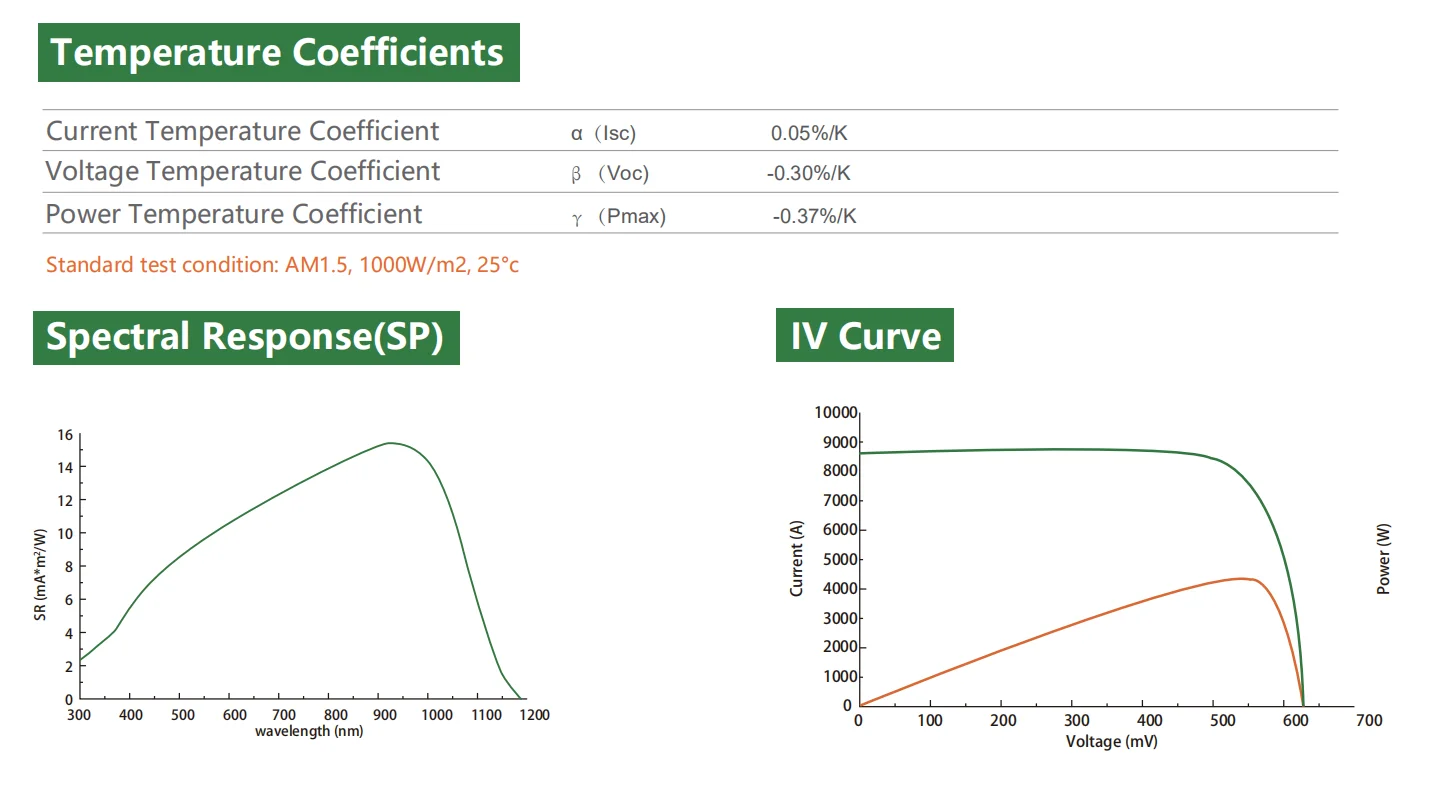1442x806 pixels.
Task: Select the Power Temperature Coefficient row label
Action: [x=234, y=214]
